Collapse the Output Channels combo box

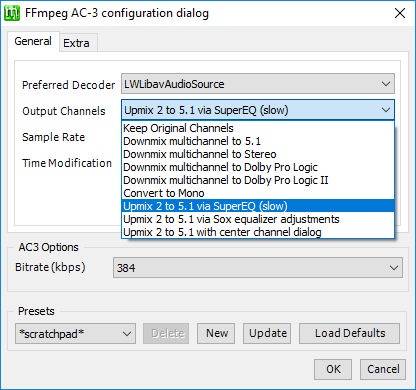tap(258, 110)
